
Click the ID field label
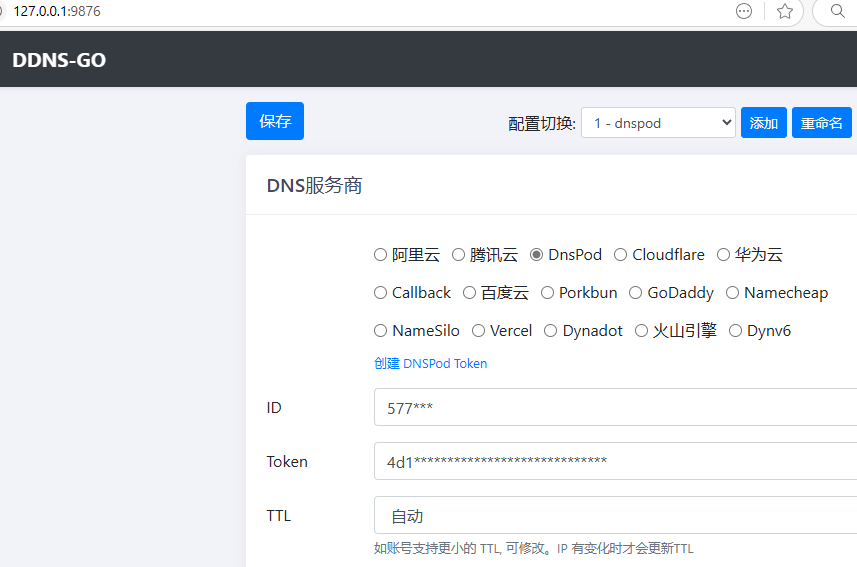coord(274,408)
